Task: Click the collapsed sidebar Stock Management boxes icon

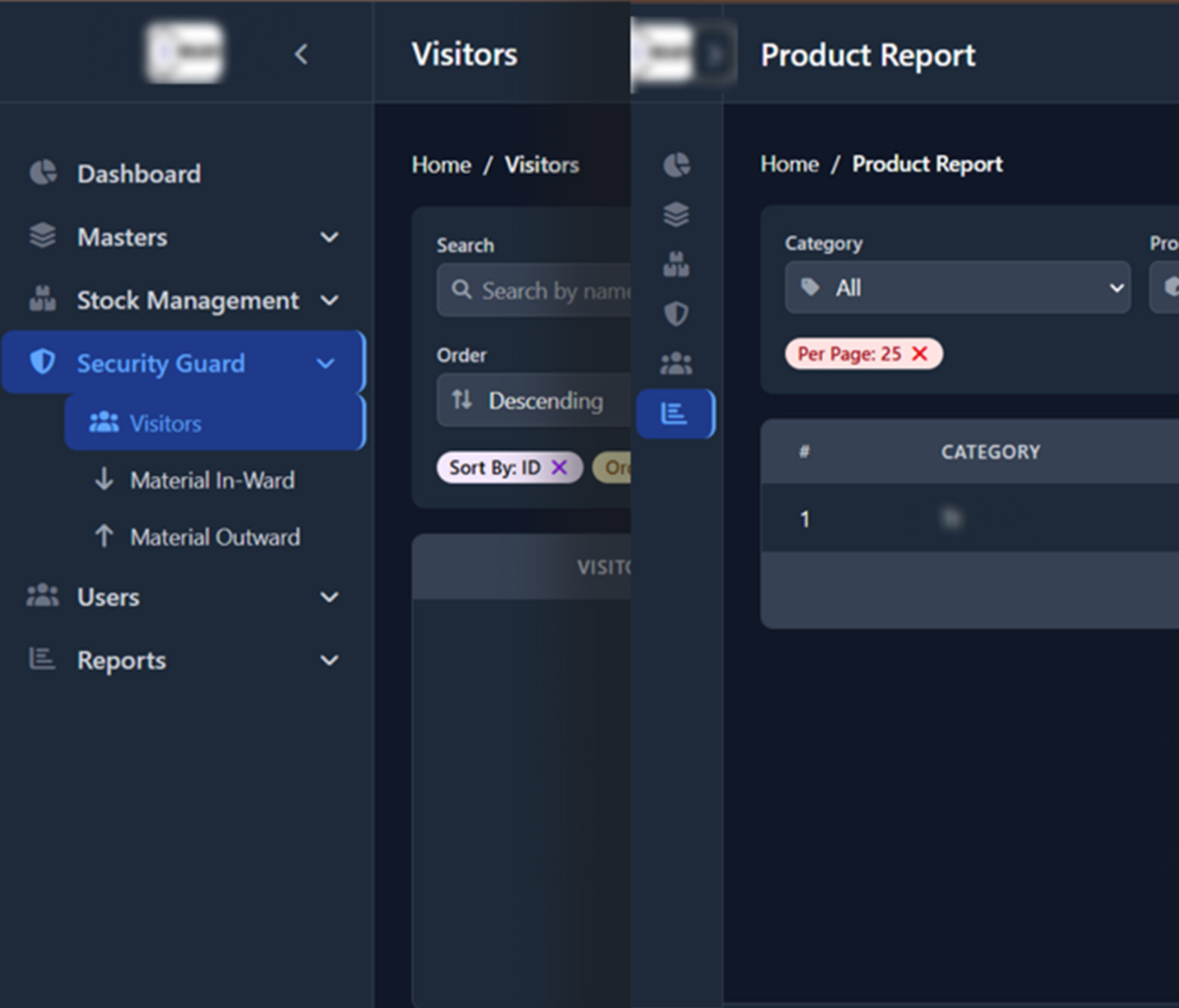Action: [676, 264]
